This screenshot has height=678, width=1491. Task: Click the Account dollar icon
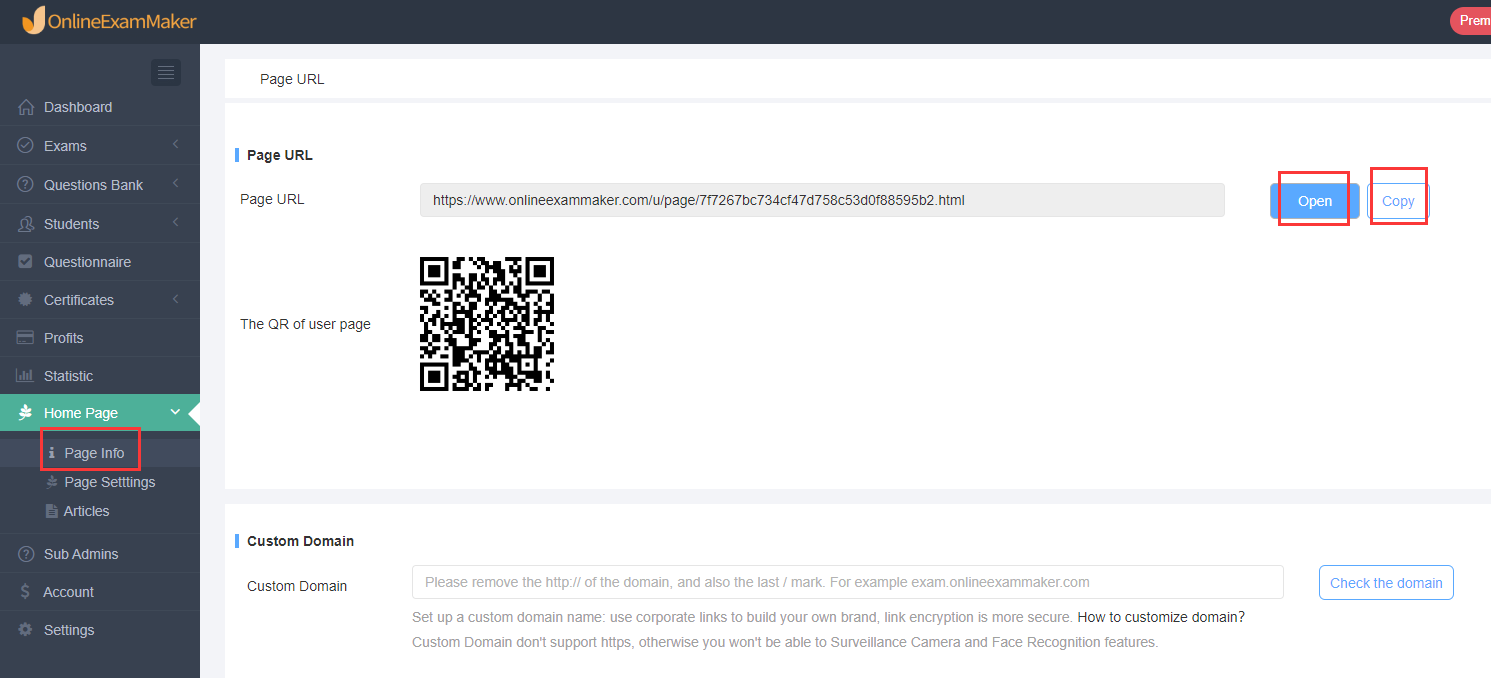[x=26, y=592]
